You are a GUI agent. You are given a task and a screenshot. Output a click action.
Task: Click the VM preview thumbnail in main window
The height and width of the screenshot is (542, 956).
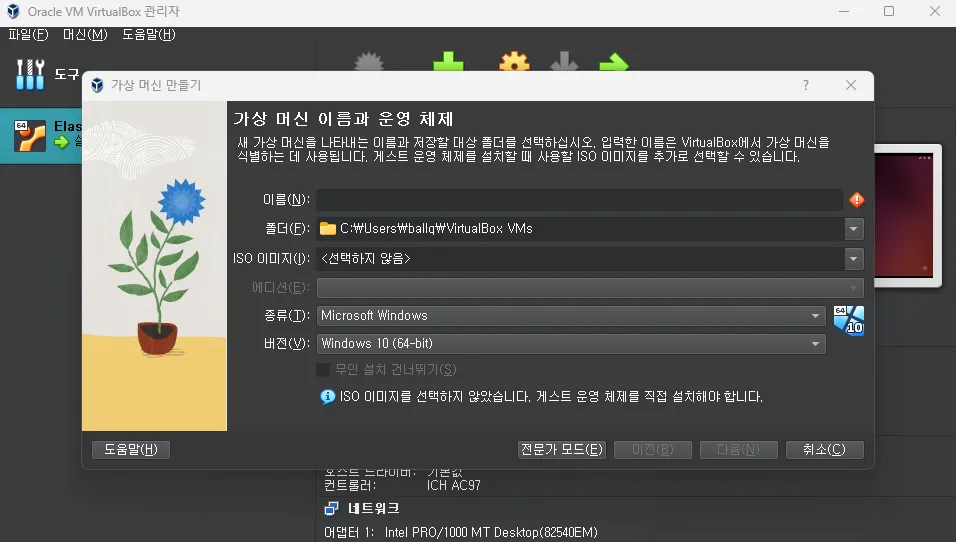pyautogui.click(x=907, y=215)
